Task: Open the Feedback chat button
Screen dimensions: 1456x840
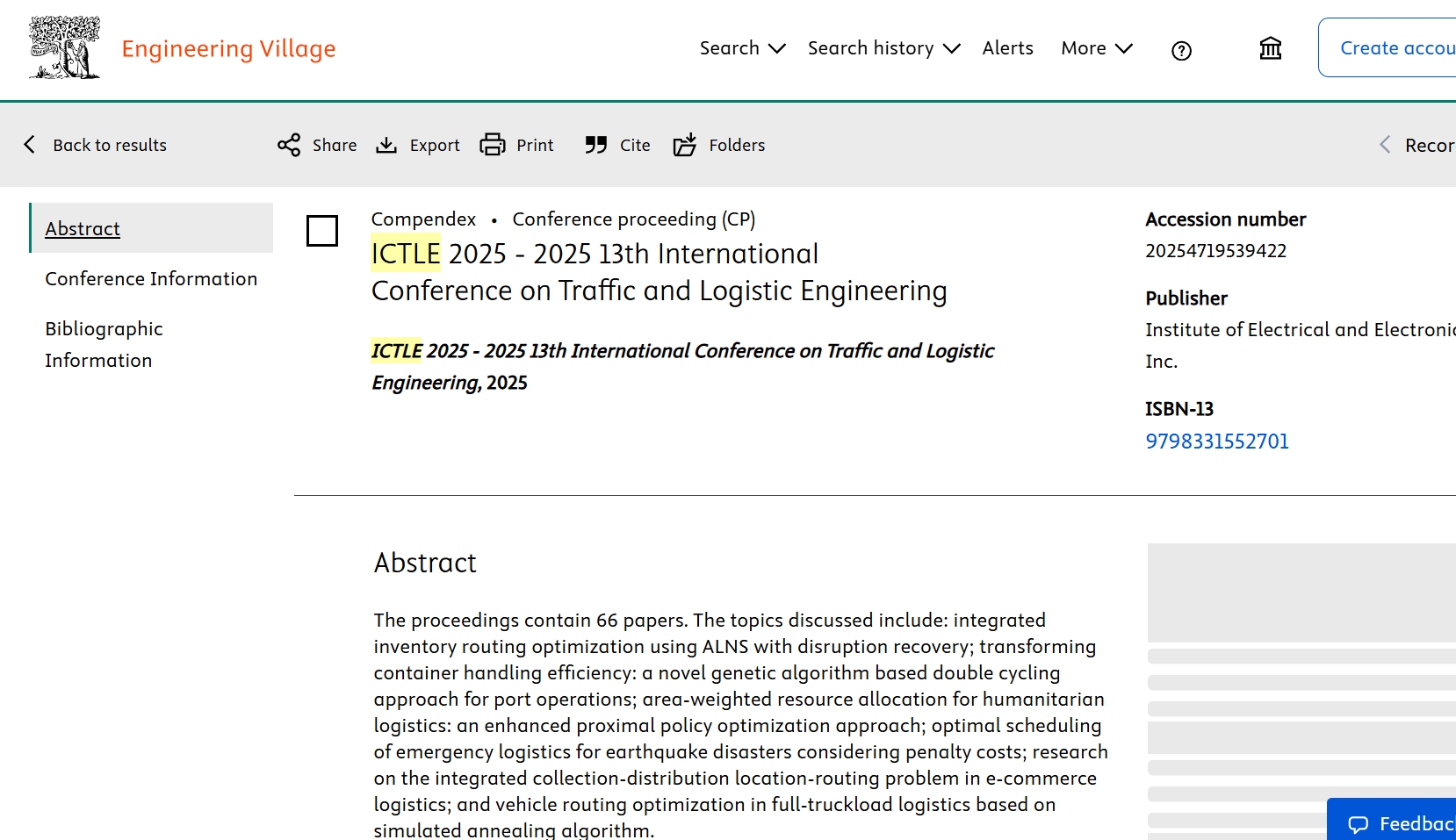Action: (x=1396, y=823)
